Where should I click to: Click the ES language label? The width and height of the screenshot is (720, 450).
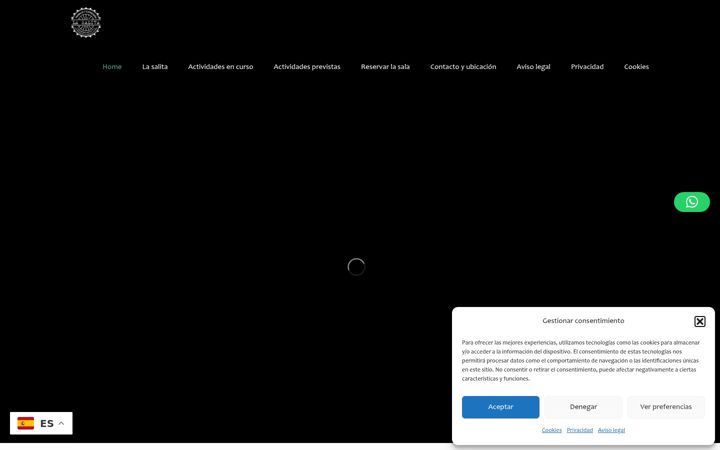(47, 423)
